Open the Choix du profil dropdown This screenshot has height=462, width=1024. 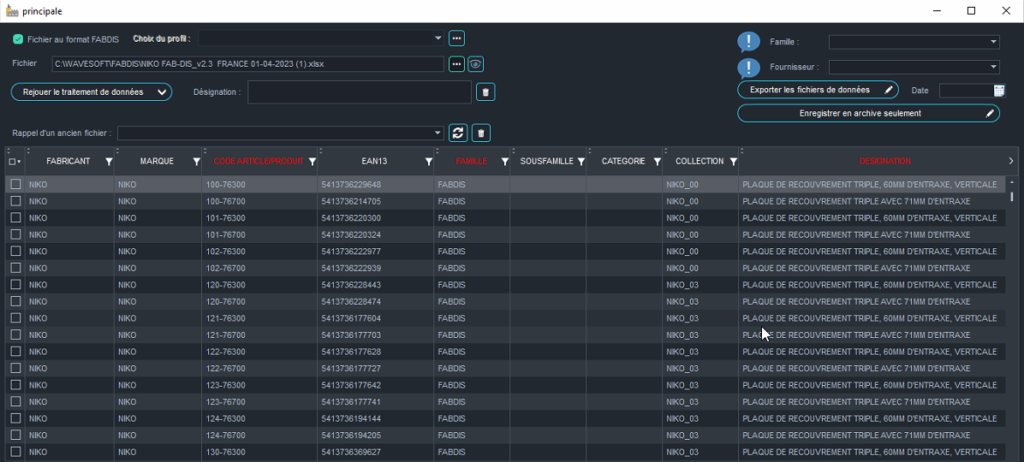[438, 39]
